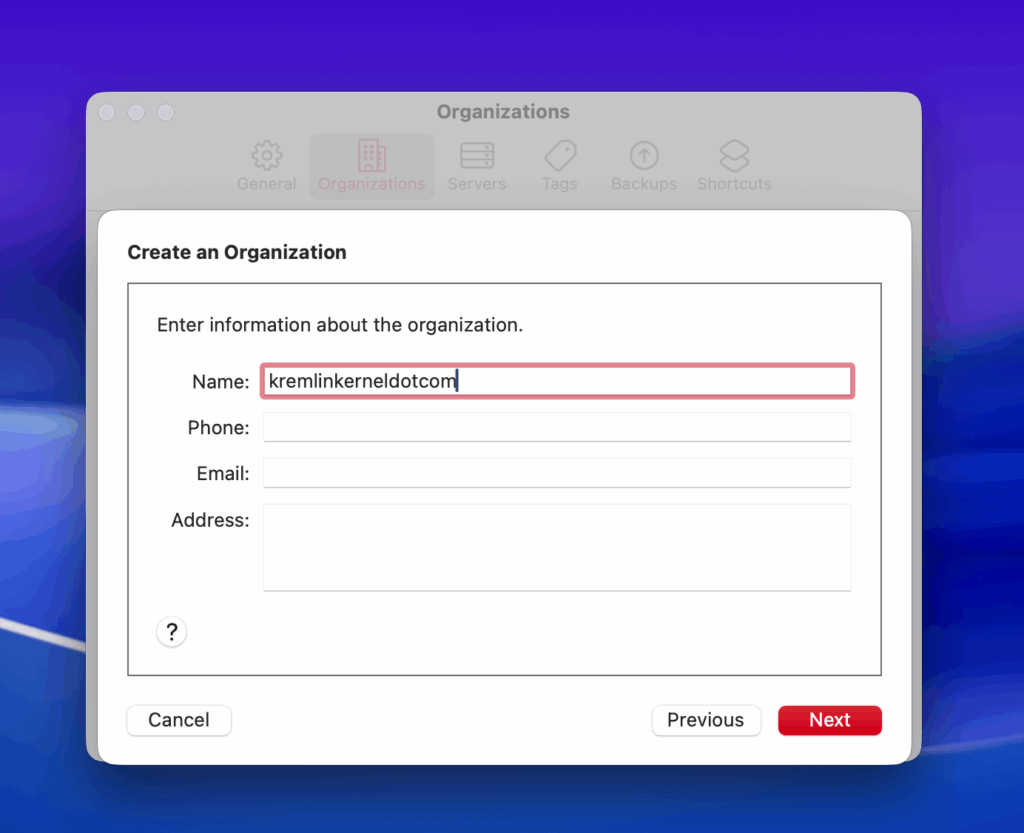Click the question mark help button
The width and height of the screenshot is (1024, 833).
click(x=172, y=632)
